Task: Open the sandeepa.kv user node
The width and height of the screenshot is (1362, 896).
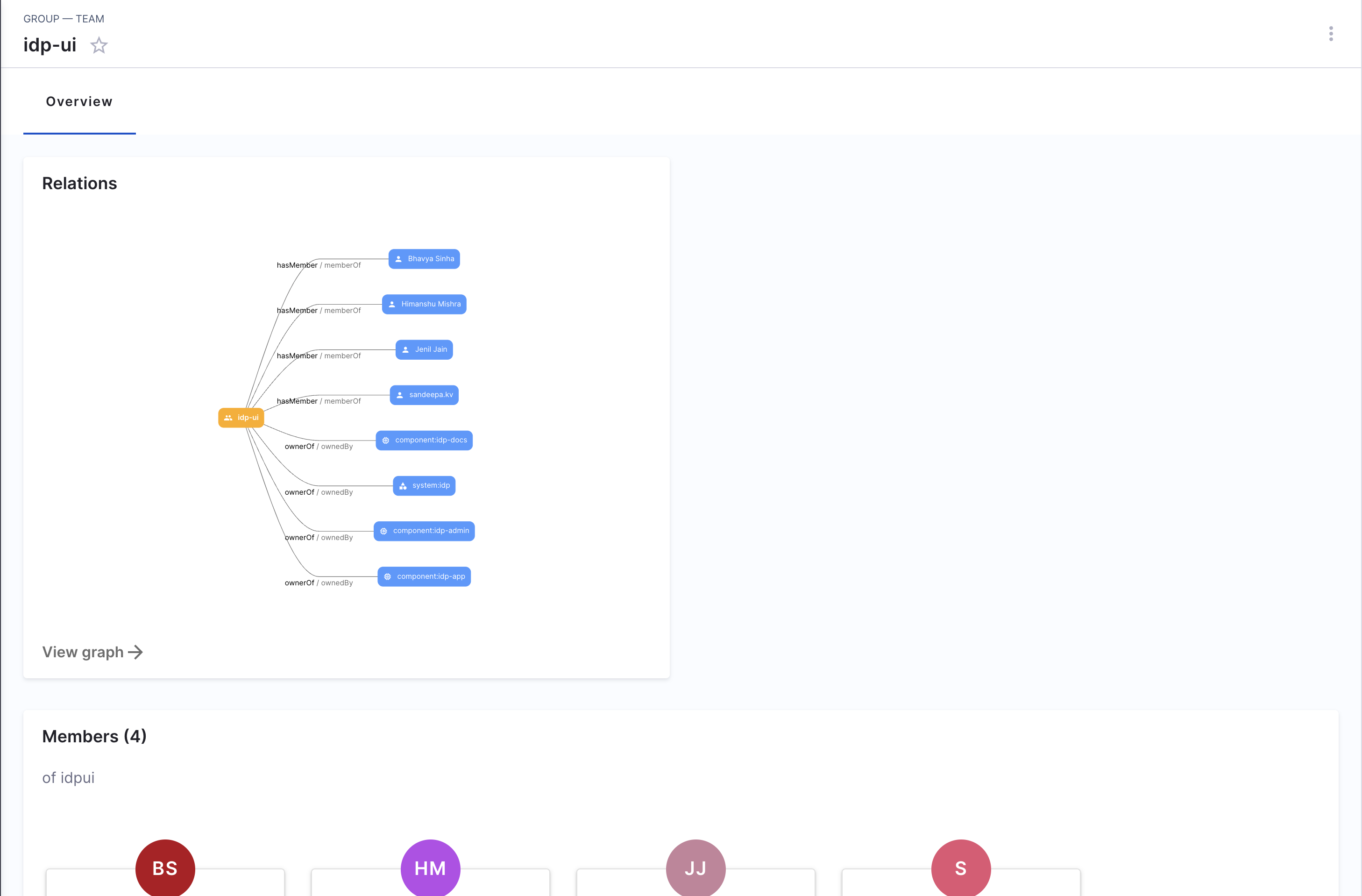Action: (424, 395)
